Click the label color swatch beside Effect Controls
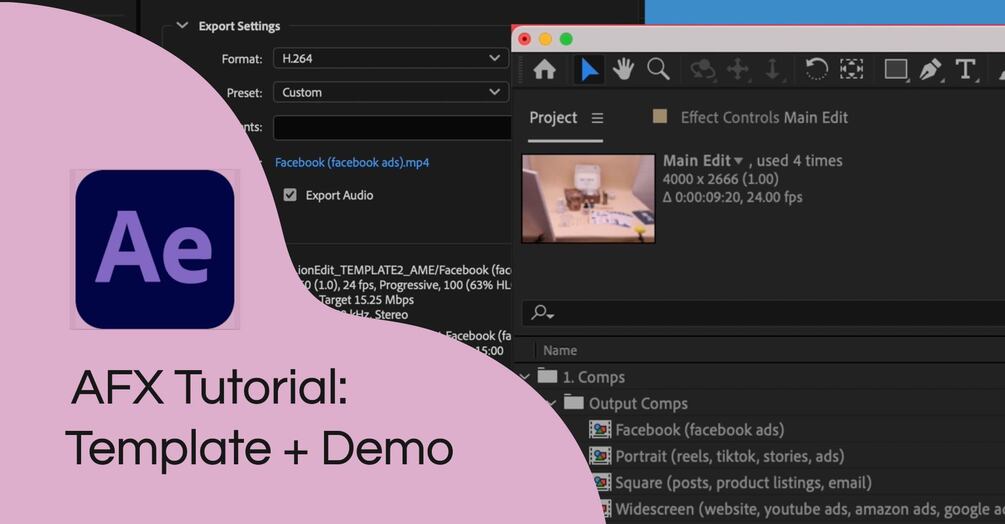 (660, 116)
